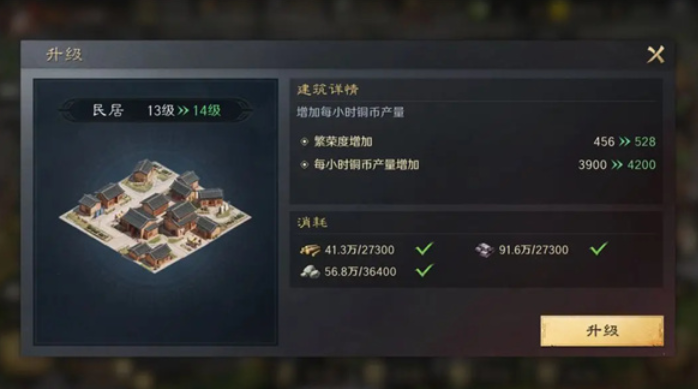Click the green checkmark beside stone cost
This screenshot has height=389, width=698.
tap(424, 270)
